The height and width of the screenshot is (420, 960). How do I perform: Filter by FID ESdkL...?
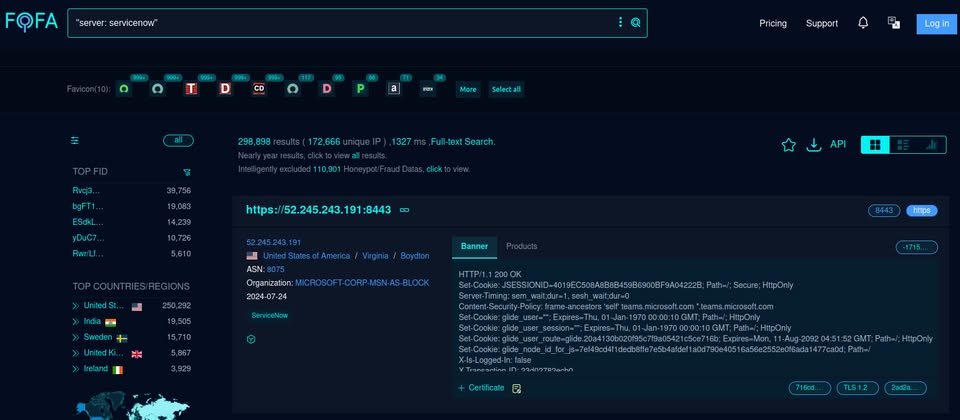(88, 222)
